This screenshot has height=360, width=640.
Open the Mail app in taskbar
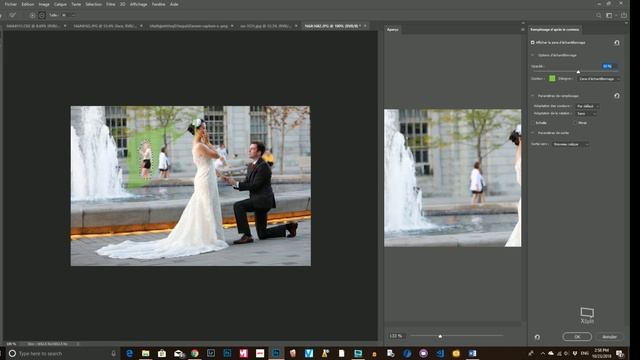coord(178,353)
